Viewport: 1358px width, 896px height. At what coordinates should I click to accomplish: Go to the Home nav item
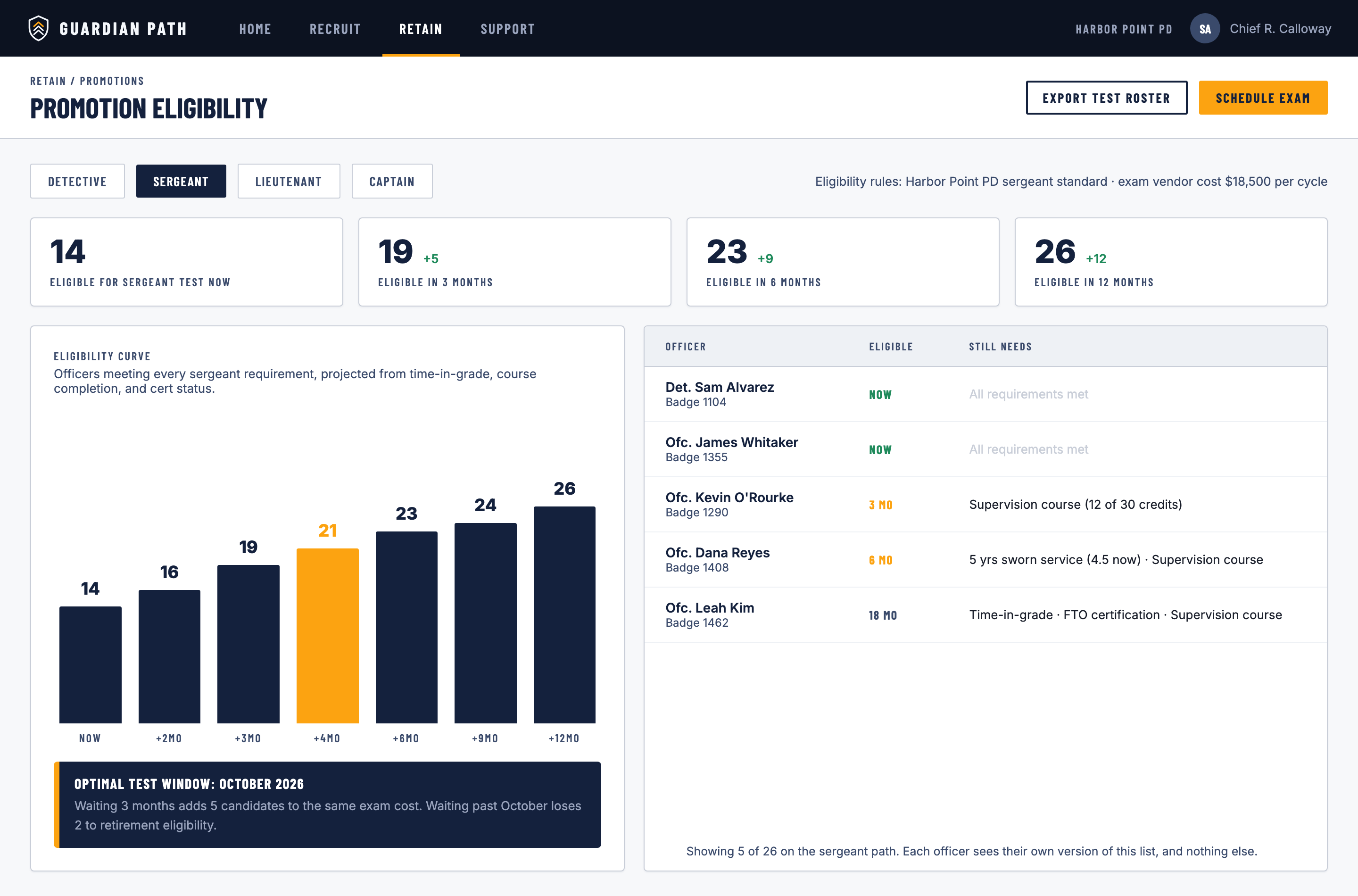pyautogui.click(x=255, y=29)
